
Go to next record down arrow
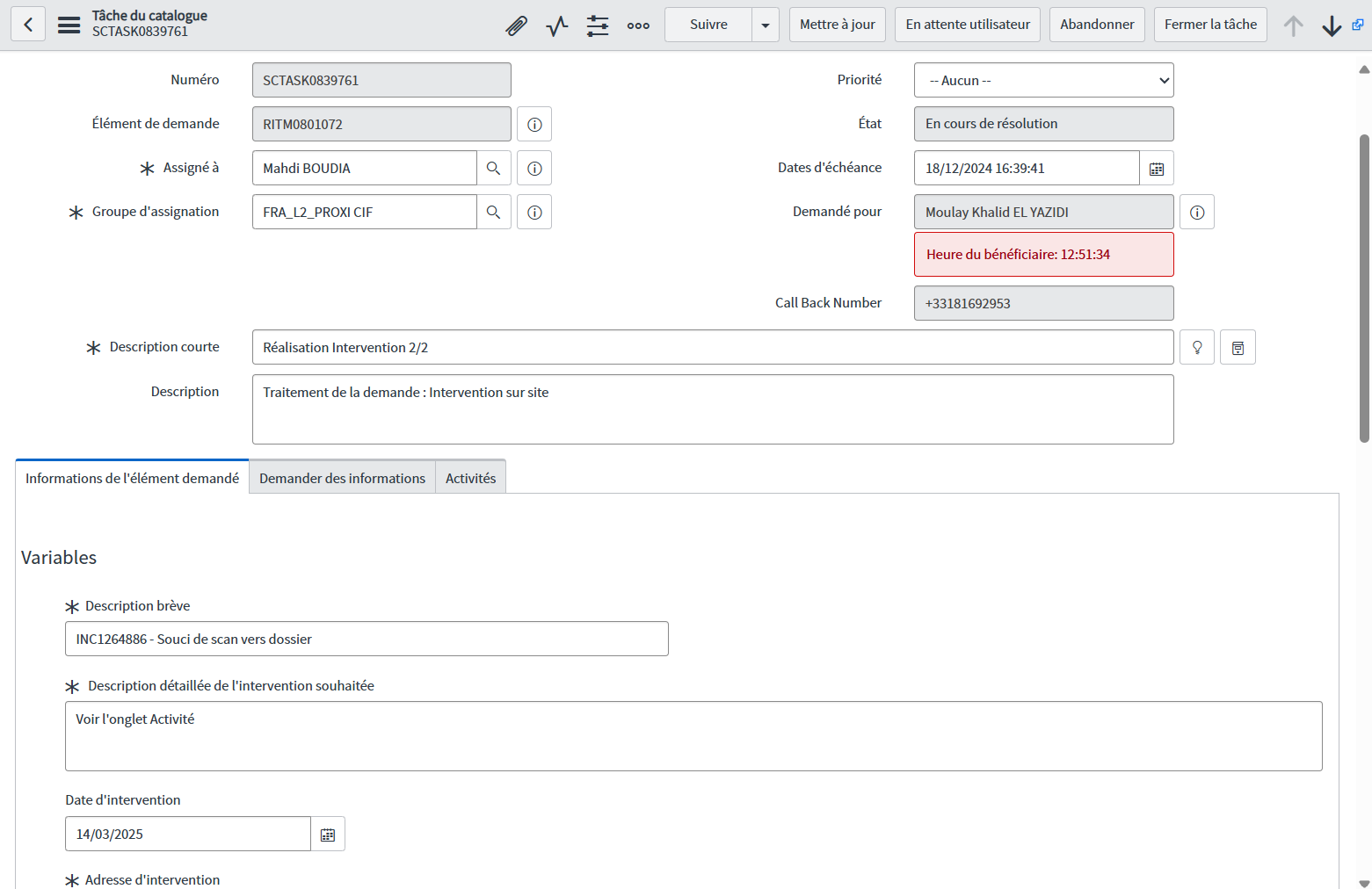(1332, 25)
